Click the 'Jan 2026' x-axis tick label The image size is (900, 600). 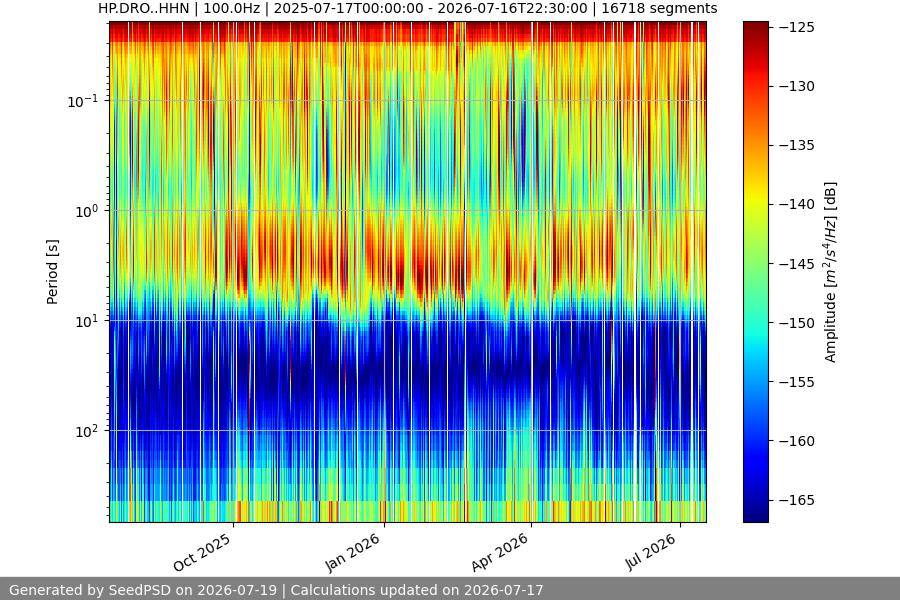coord(352,552)
